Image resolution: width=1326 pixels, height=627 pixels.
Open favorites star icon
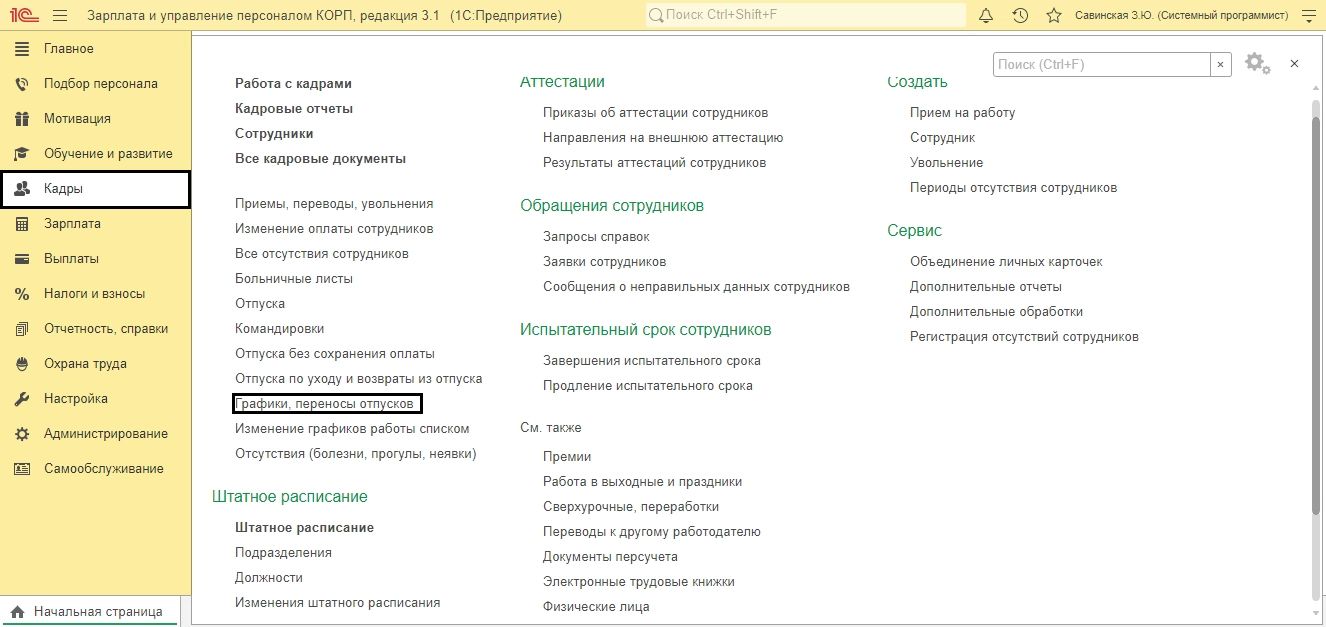1054,16
